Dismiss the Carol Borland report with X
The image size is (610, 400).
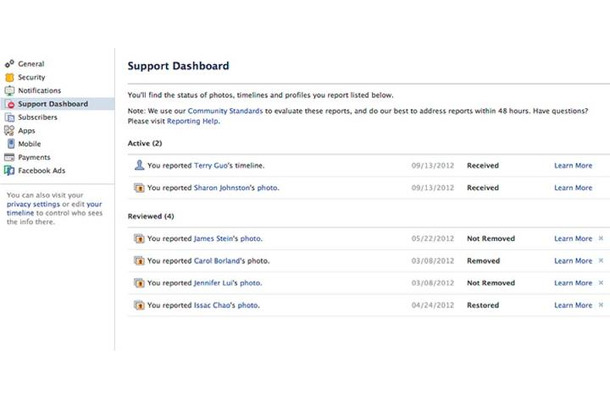point(601,260)
